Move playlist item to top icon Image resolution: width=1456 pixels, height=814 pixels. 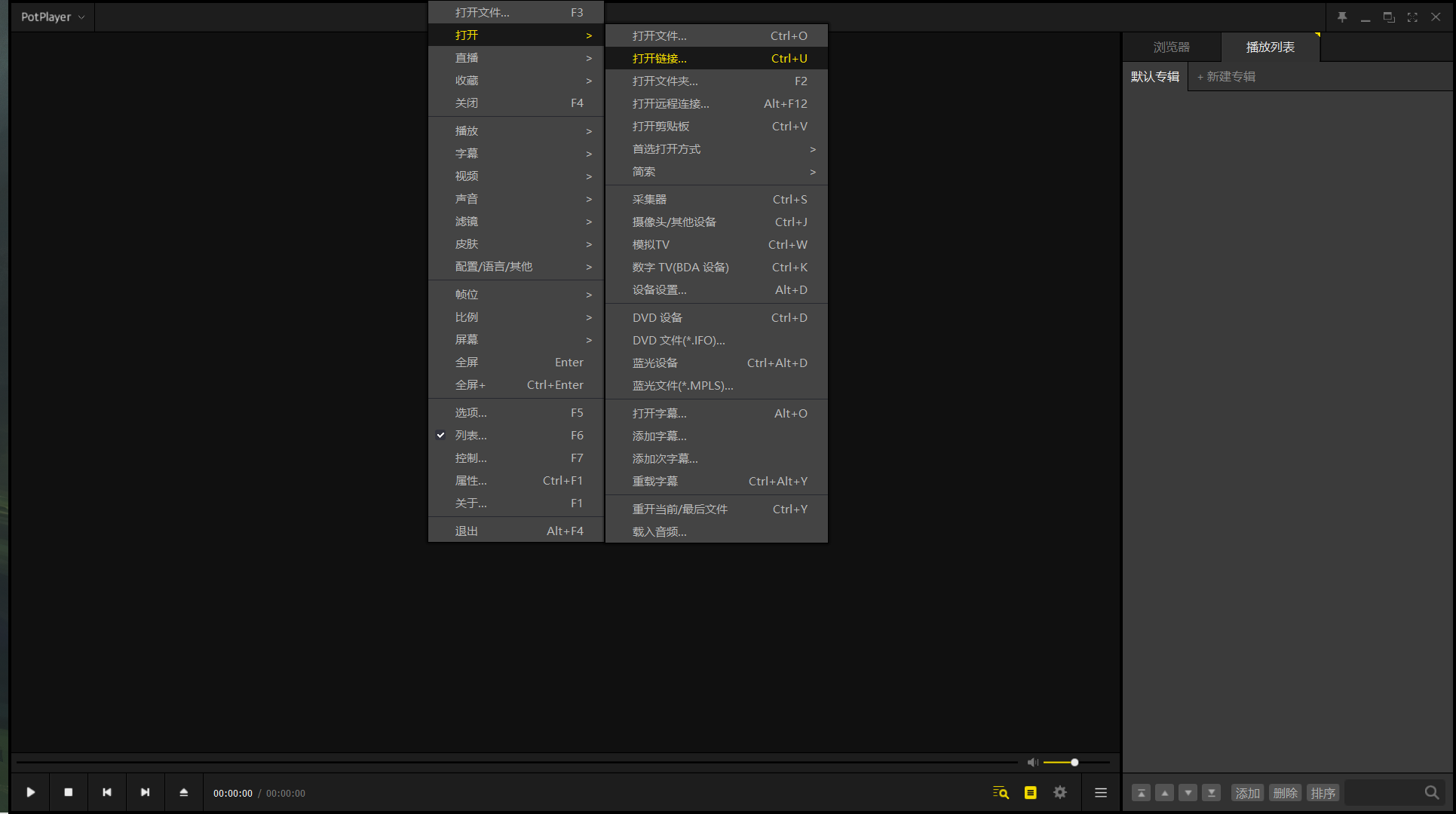click(1141, 793)
